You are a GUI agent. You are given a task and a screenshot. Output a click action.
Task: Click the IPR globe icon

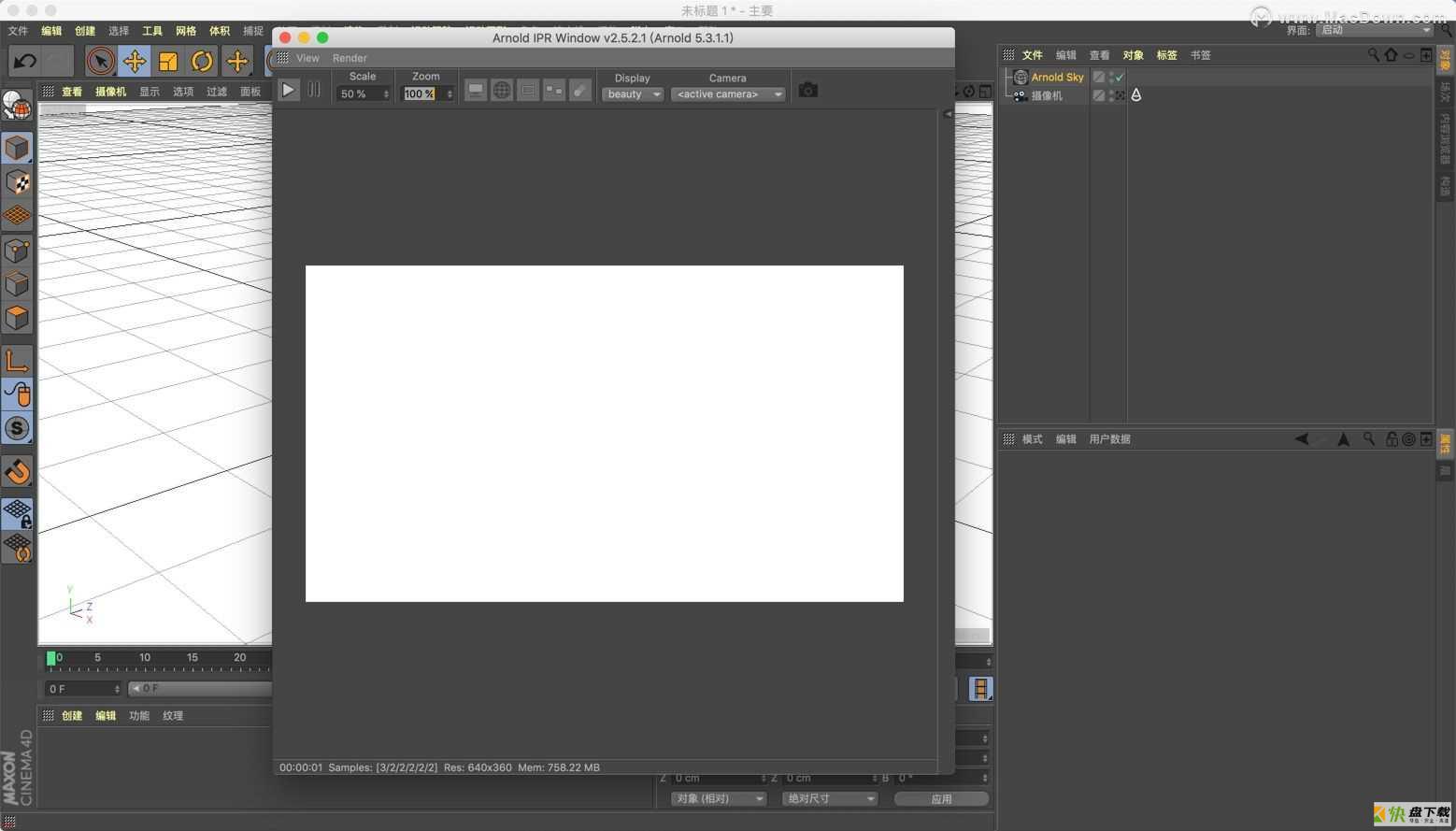tap(502, 90)
